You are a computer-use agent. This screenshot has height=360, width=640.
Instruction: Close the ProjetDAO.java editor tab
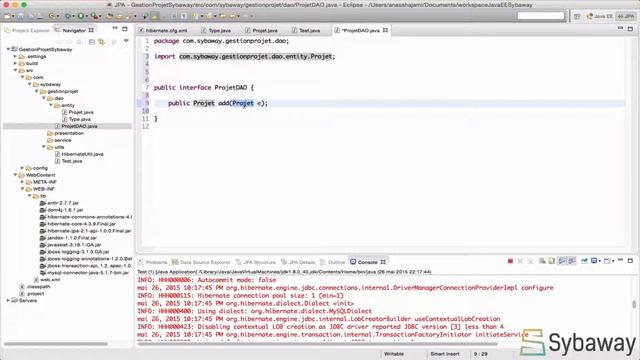[385, 30]
